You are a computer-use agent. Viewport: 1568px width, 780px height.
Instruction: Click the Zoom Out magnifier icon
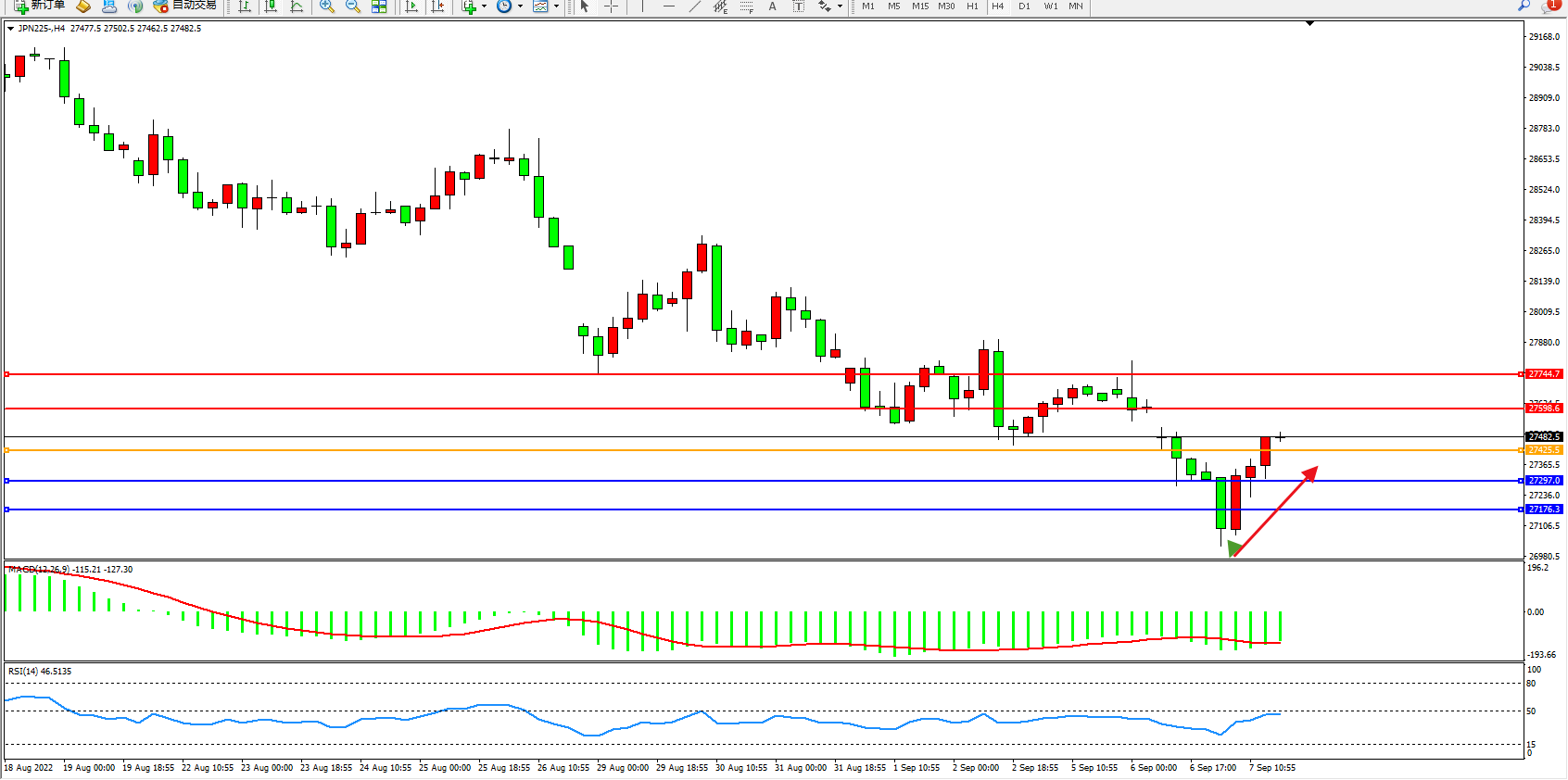point(352,6)
